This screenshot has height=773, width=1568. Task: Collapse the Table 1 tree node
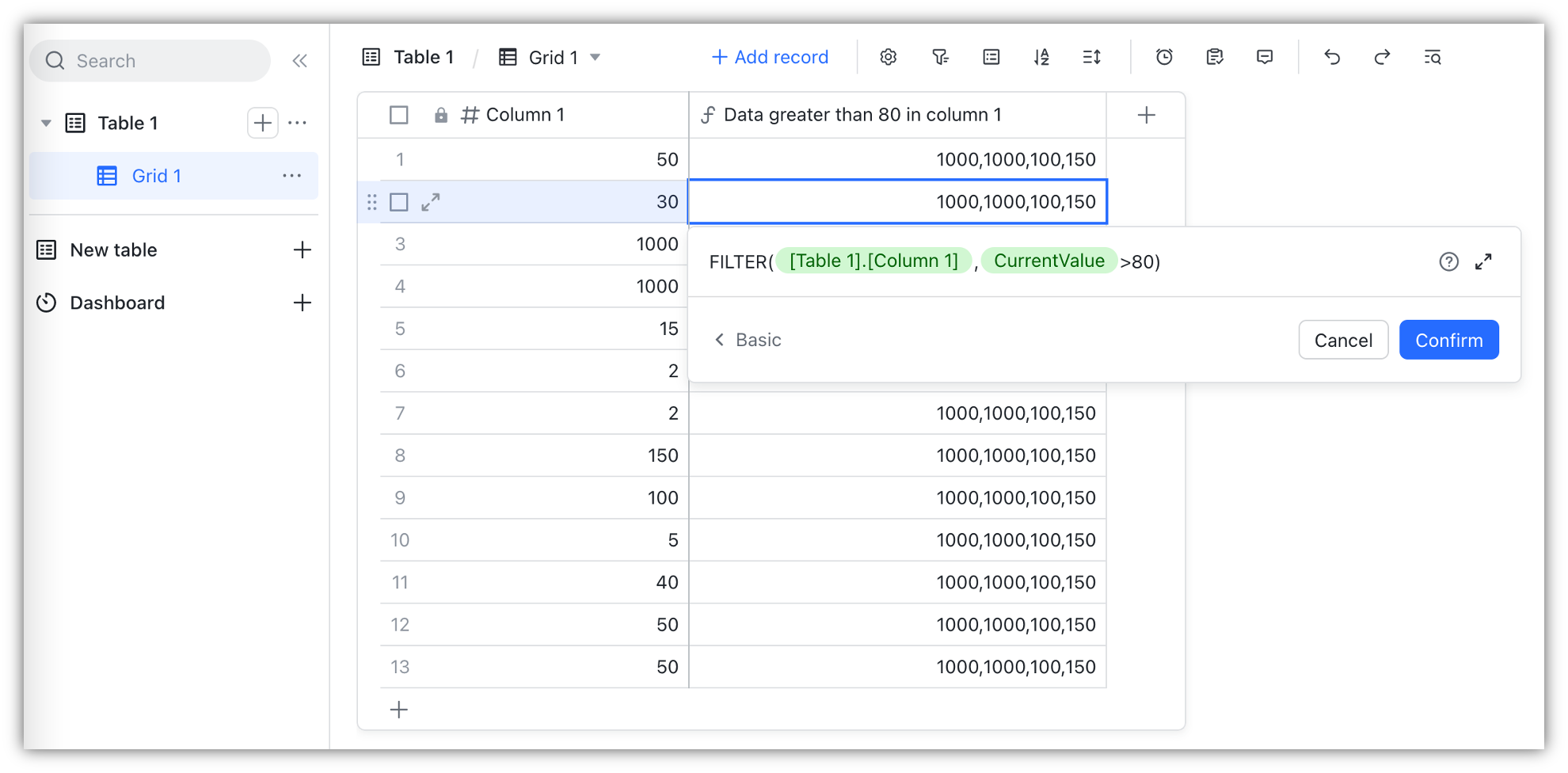pyautogui.click(x=46, y=124)
